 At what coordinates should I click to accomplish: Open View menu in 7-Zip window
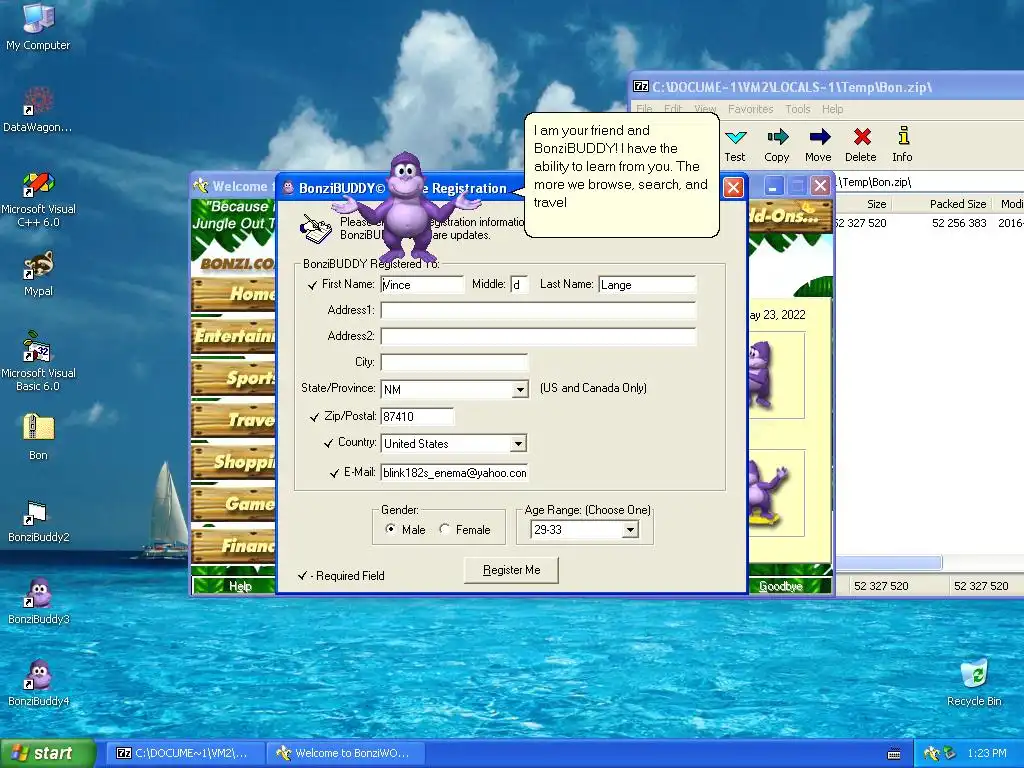coord(705,109)
